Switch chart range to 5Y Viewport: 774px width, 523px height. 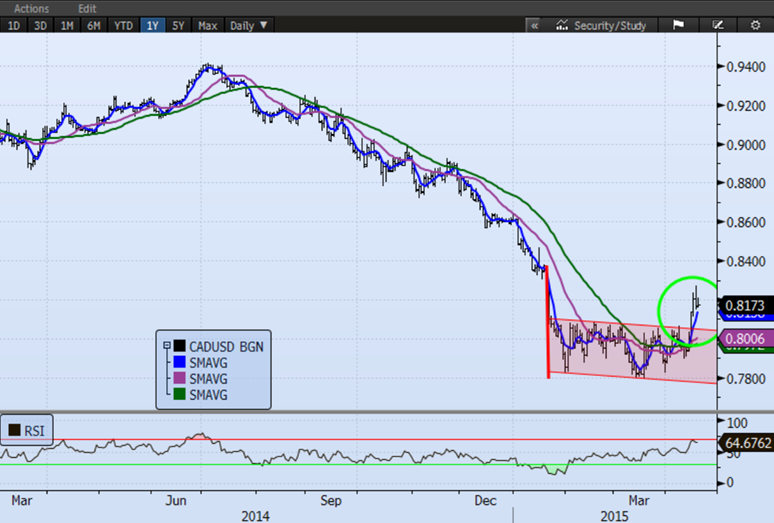[180, 25]
